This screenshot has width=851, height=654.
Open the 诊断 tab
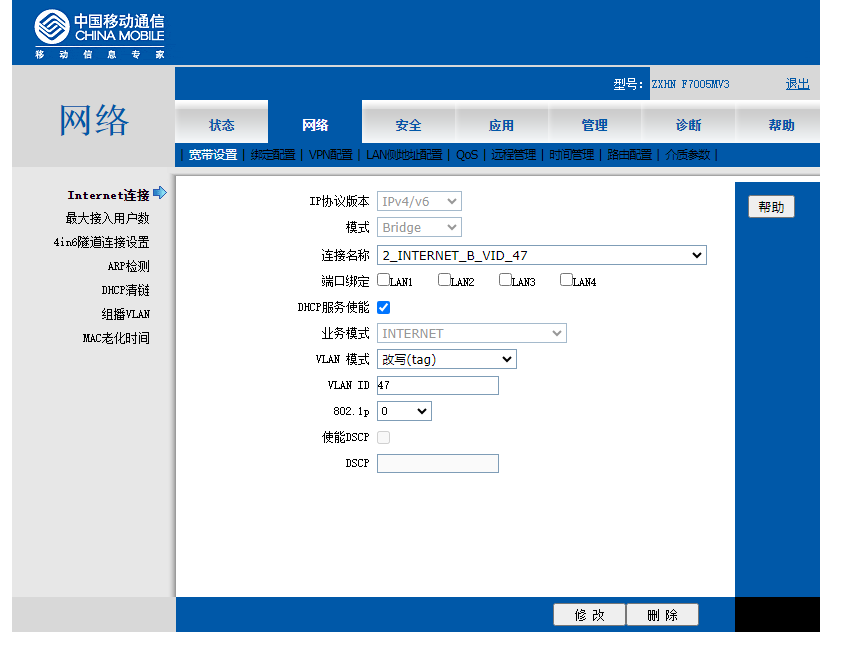688,125
